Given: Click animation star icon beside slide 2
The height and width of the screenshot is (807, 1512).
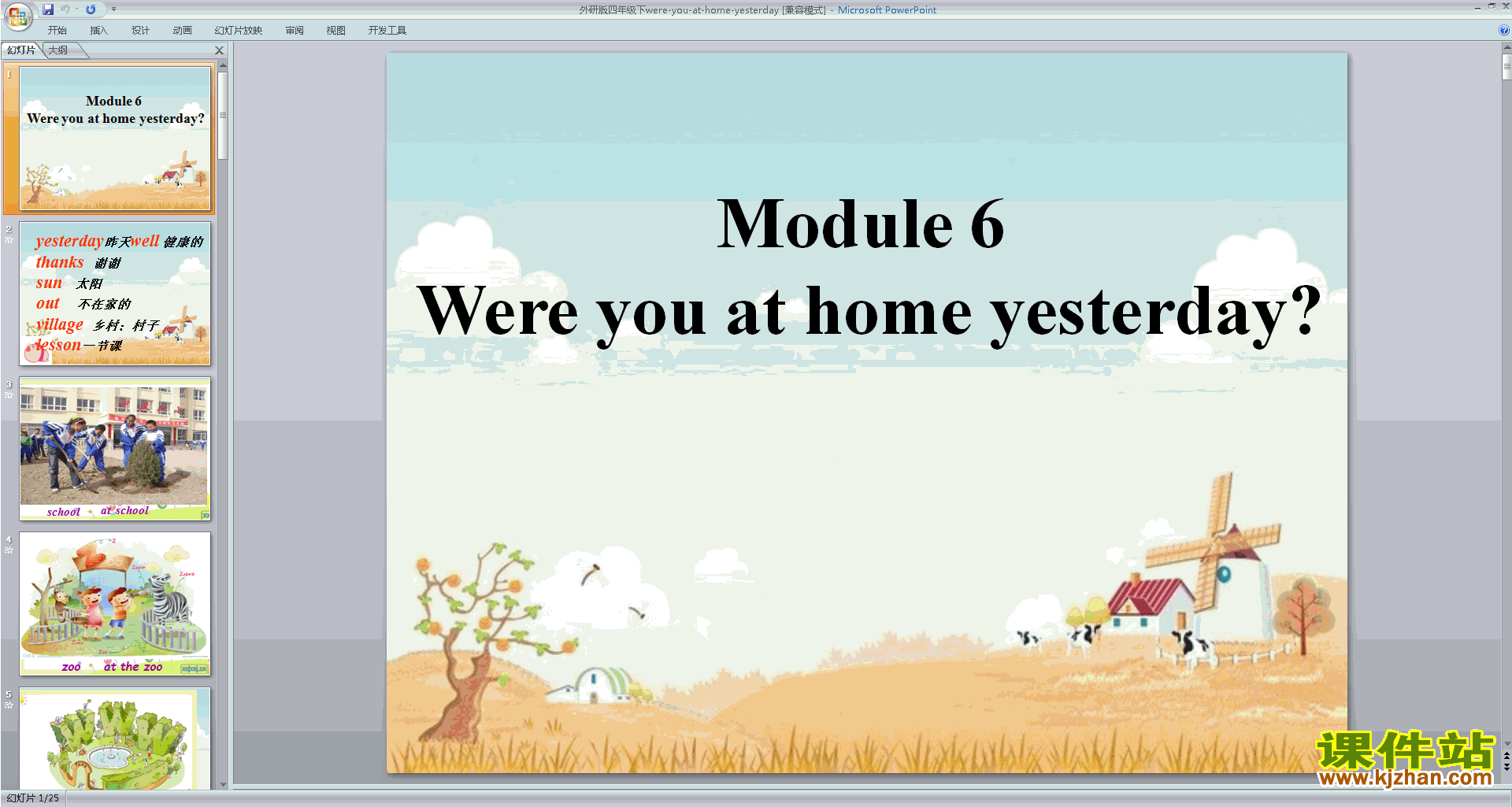Looking at the screenshot, I should pos(9,240).
